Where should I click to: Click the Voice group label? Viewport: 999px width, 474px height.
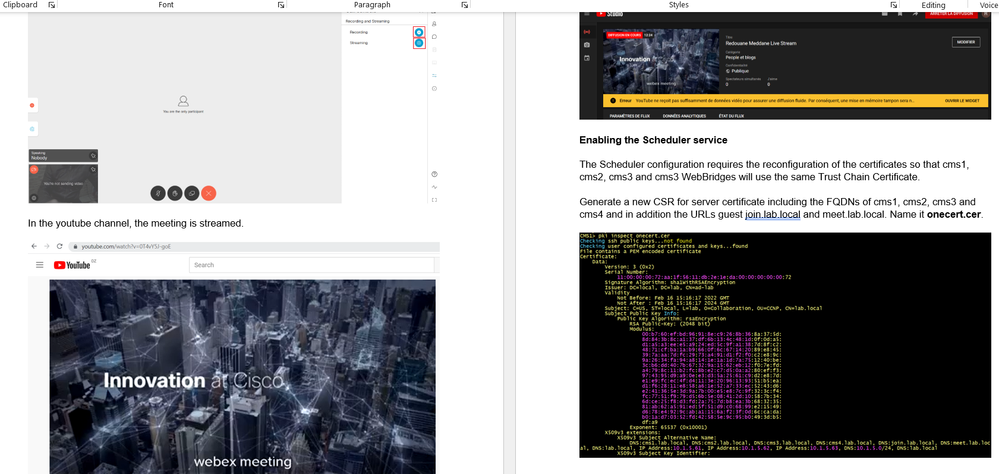pyautogui.click(x=989, y=4)
